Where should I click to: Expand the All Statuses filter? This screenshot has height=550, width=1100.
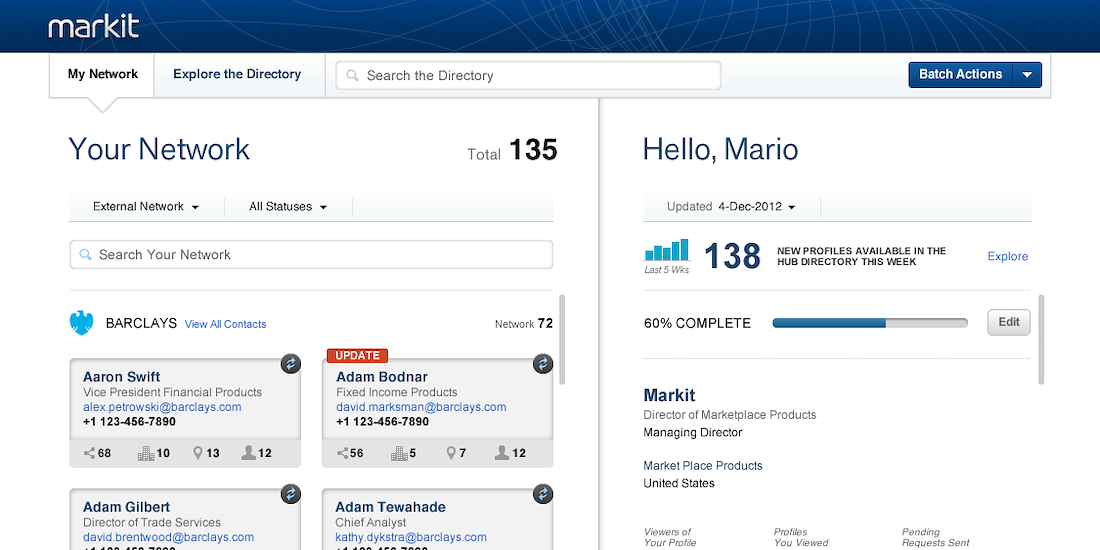pos(288,207)
